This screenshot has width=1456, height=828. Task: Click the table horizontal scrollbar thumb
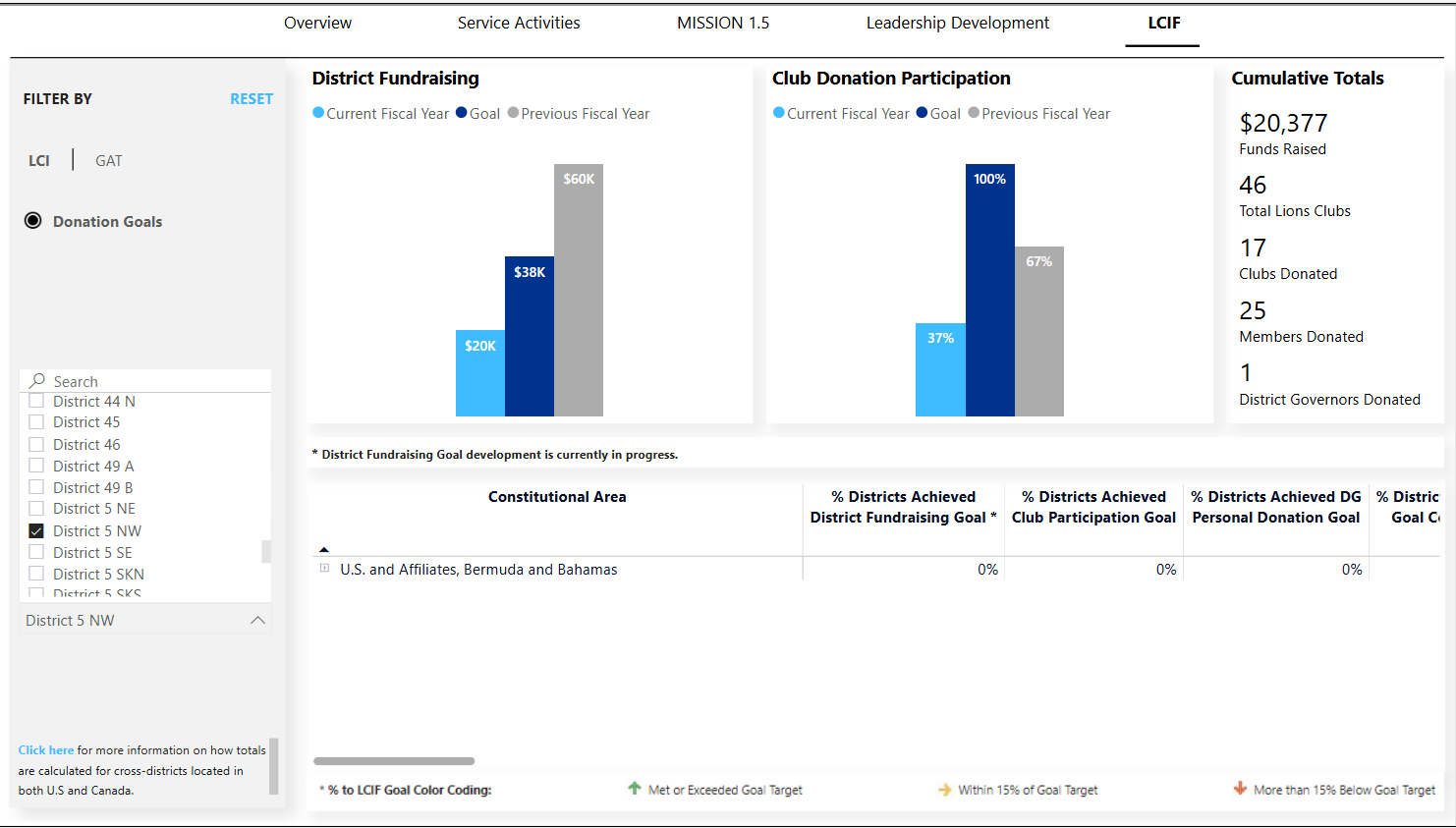click(394, 761)
